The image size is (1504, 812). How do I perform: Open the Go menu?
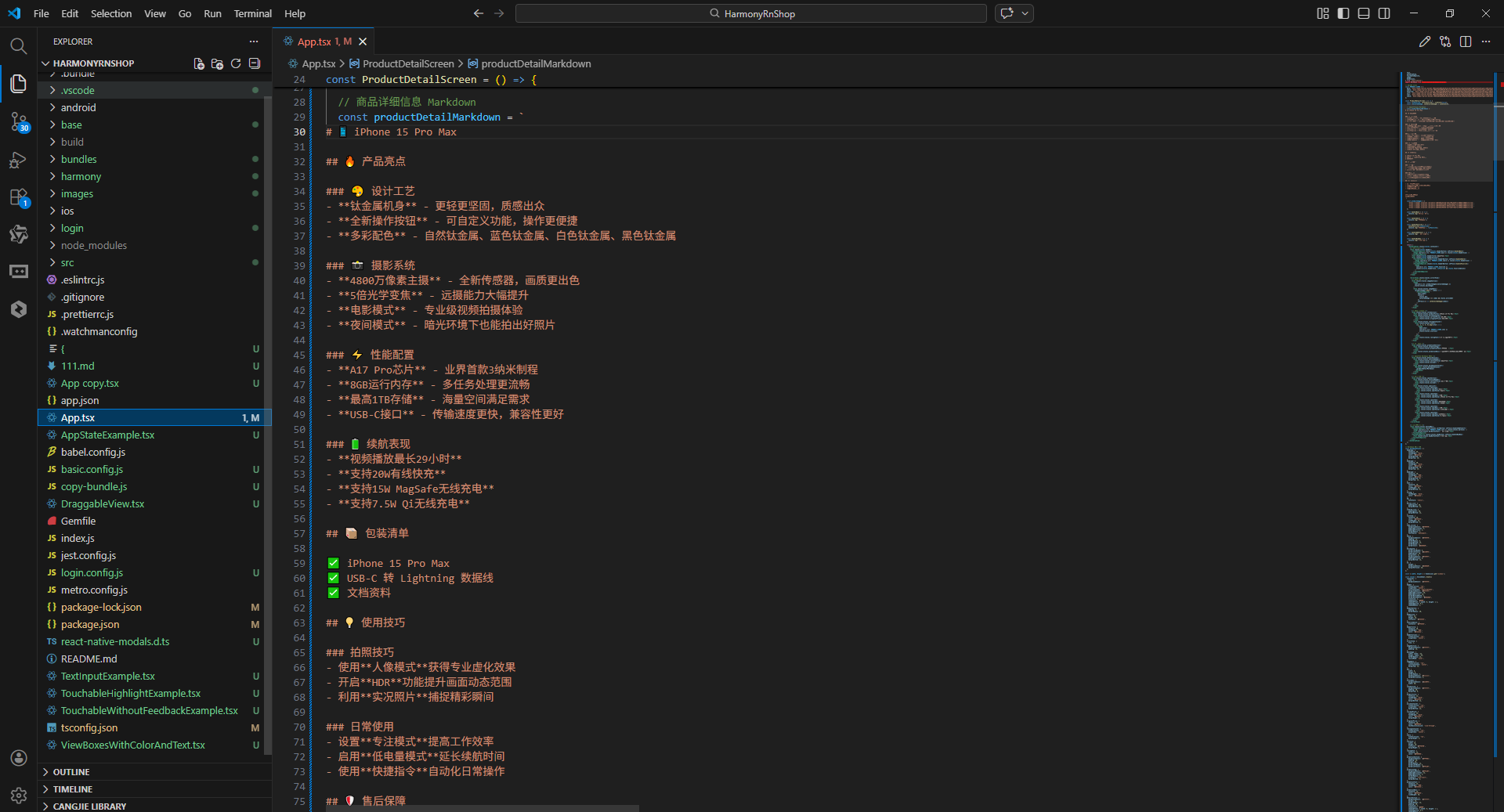185,13
